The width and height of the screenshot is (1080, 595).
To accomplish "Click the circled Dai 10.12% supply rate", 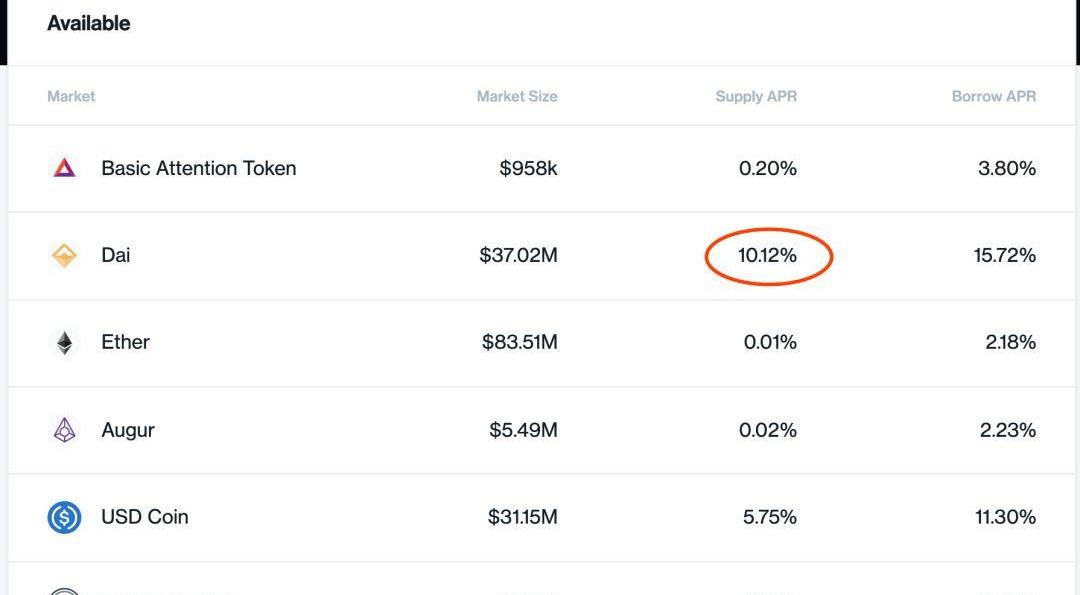I will click(x=767, y=255).
